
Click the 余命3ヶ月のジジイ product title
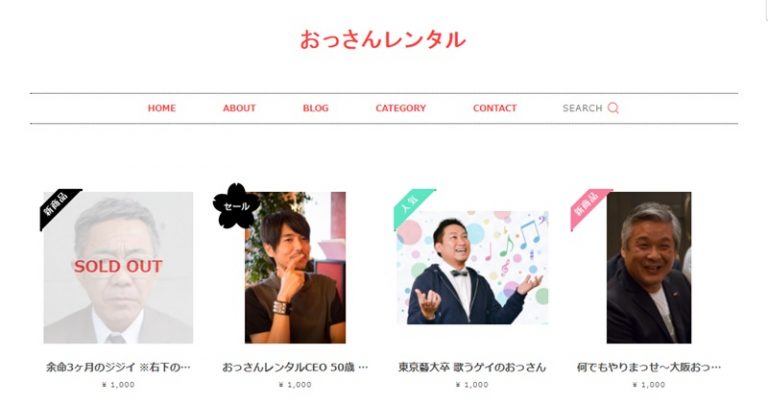point(118,367)
